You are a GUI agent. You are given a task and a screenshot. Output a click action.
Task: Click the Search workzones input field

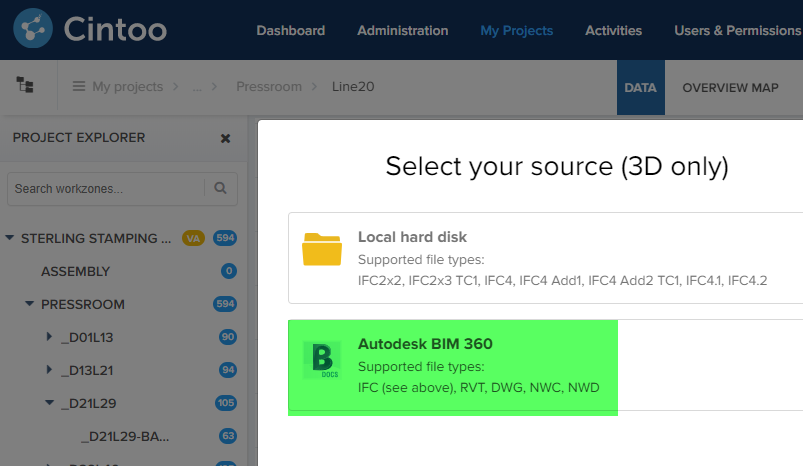click(107, 188)
